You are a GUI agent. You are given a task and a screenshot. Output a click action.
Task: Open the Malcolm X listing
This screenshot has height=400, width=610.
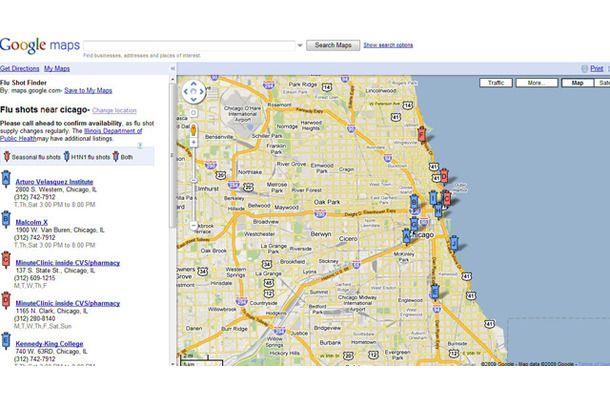click(32, 222)
